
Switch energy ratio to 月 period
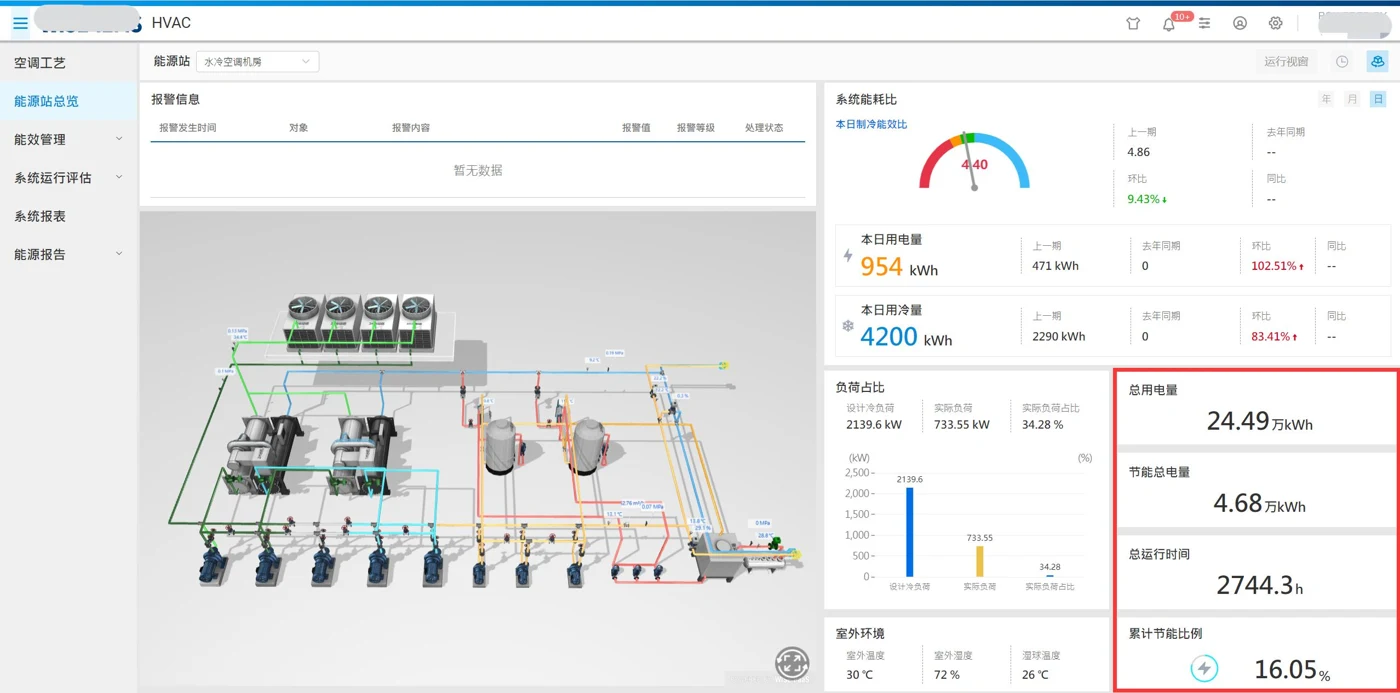click(x=1352, y=99)
